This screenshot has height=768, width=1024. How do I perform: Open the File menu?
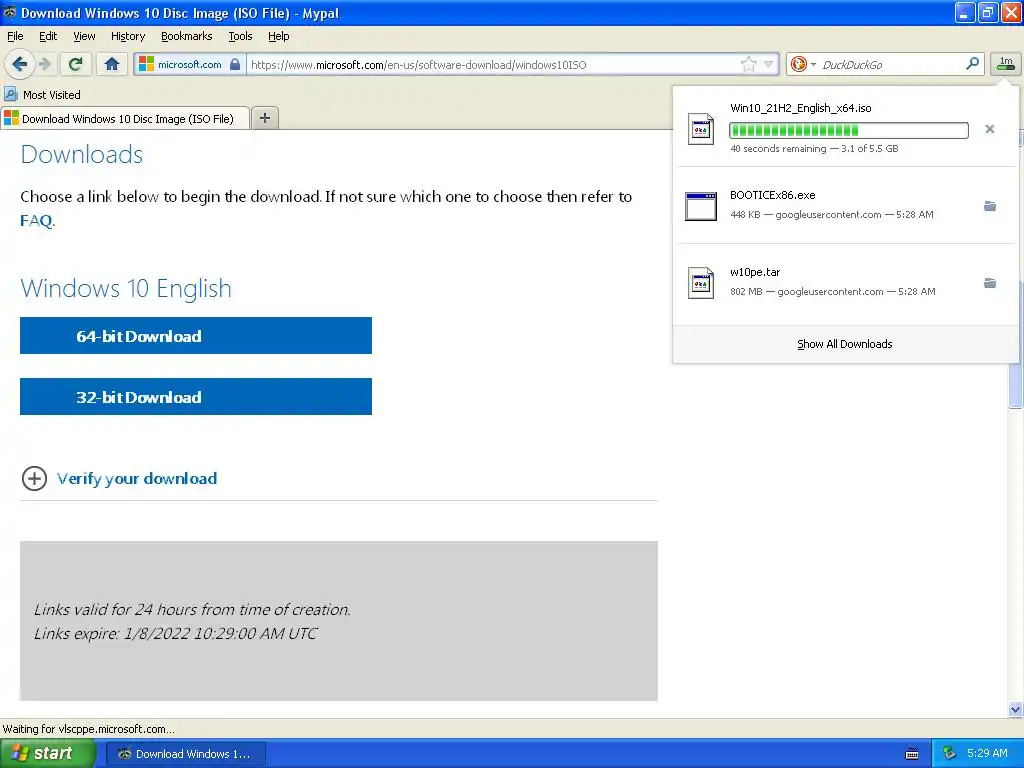15,36
